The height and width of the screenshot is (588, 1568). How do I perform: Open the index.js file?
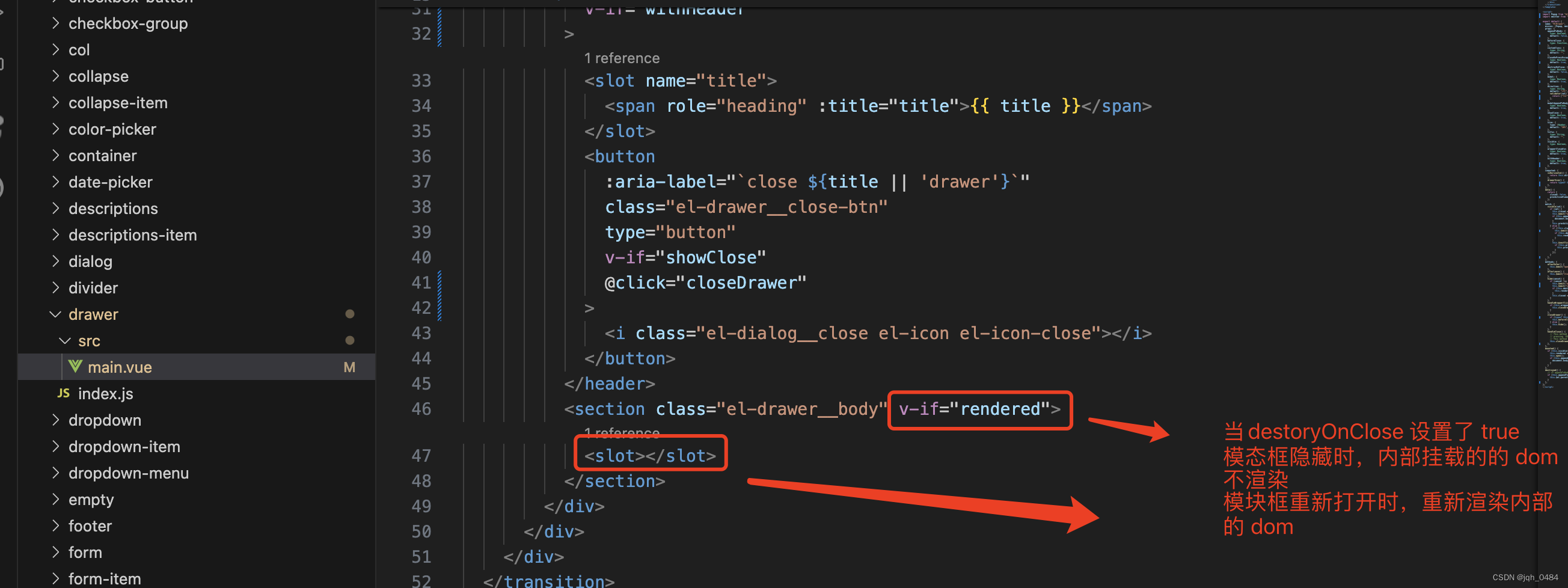pos(105,393)
